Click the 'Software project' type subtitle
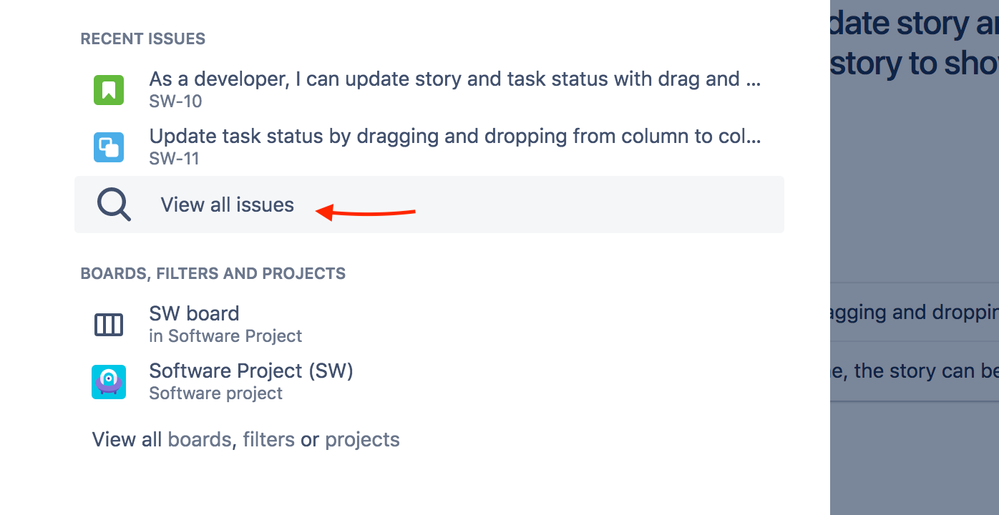The height and width of the screenshot is (515, 999). click(215, 393)
